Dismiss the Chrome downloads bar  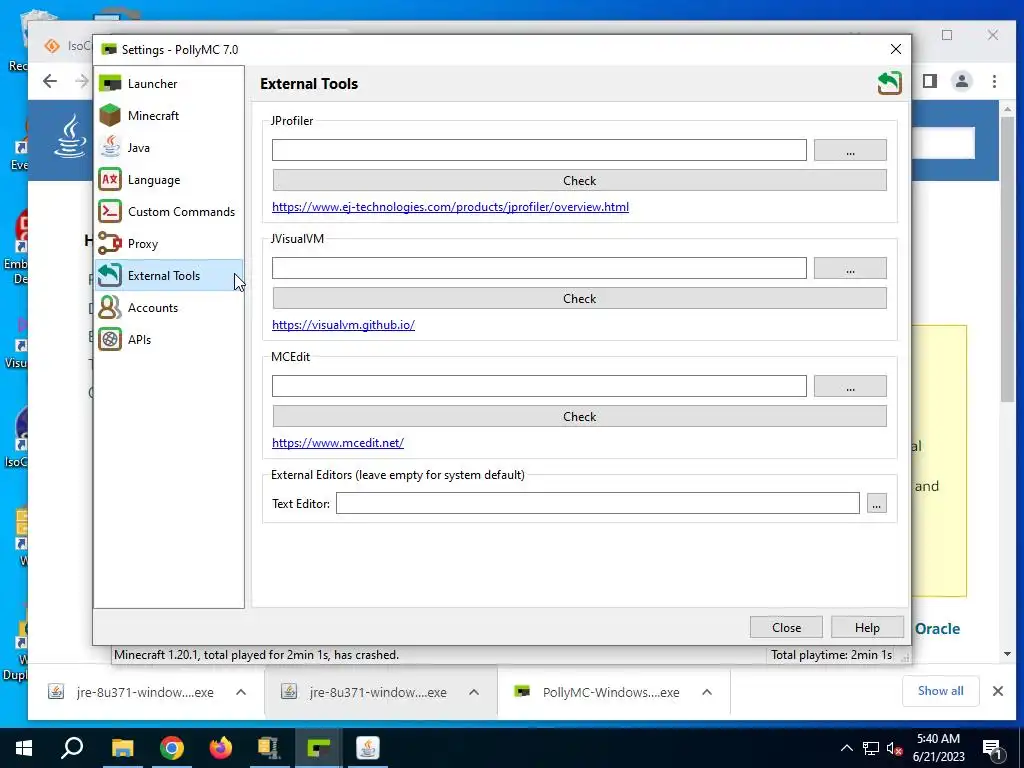click(997, 691)
